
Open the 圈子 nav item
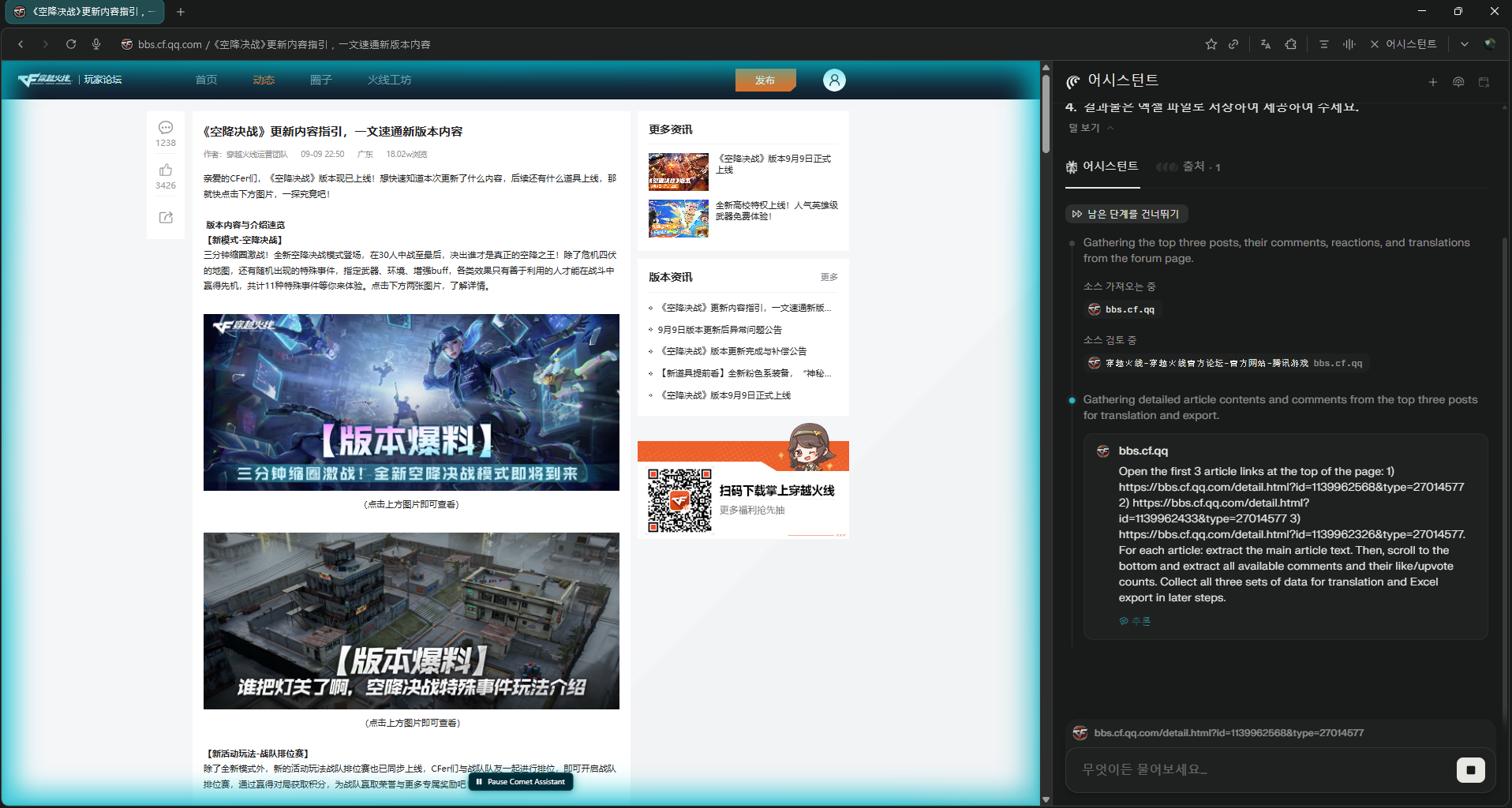tap(321, 80)
